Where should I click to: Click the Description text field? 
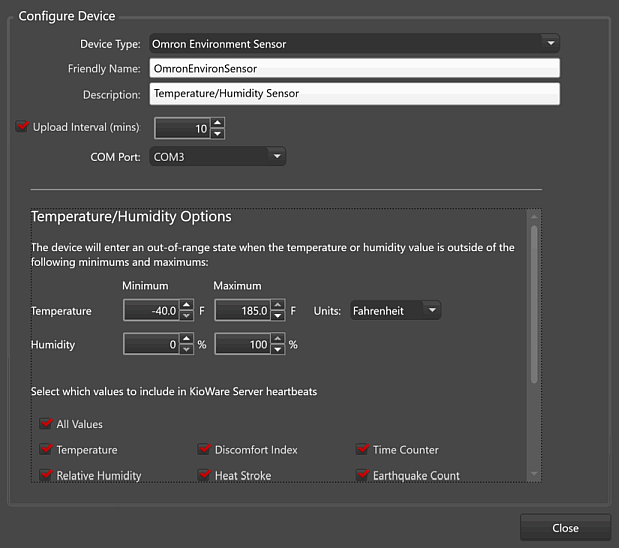[x=354, y=94]
